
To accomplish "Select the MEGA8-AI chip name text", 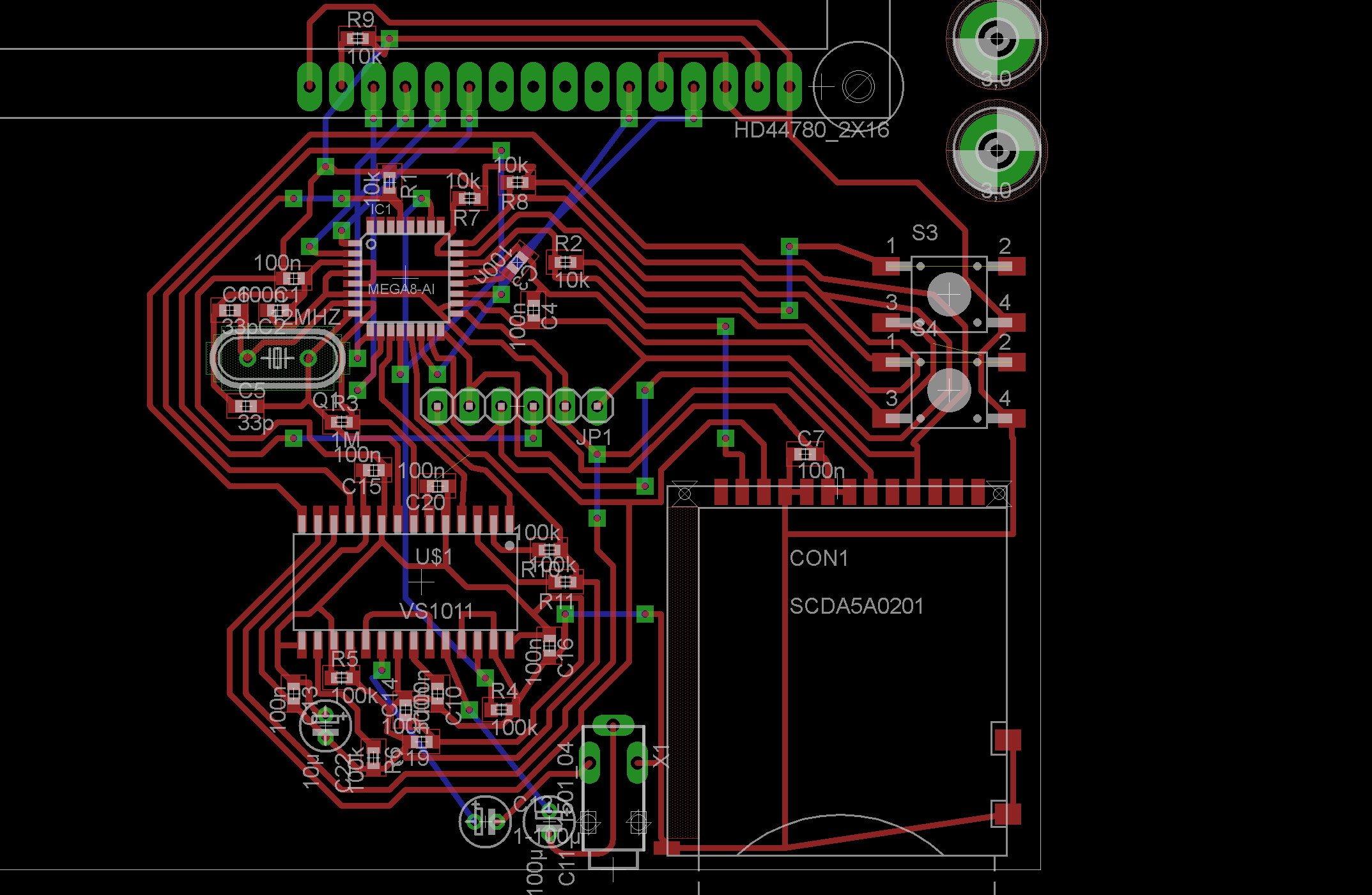I will [401, 289].
